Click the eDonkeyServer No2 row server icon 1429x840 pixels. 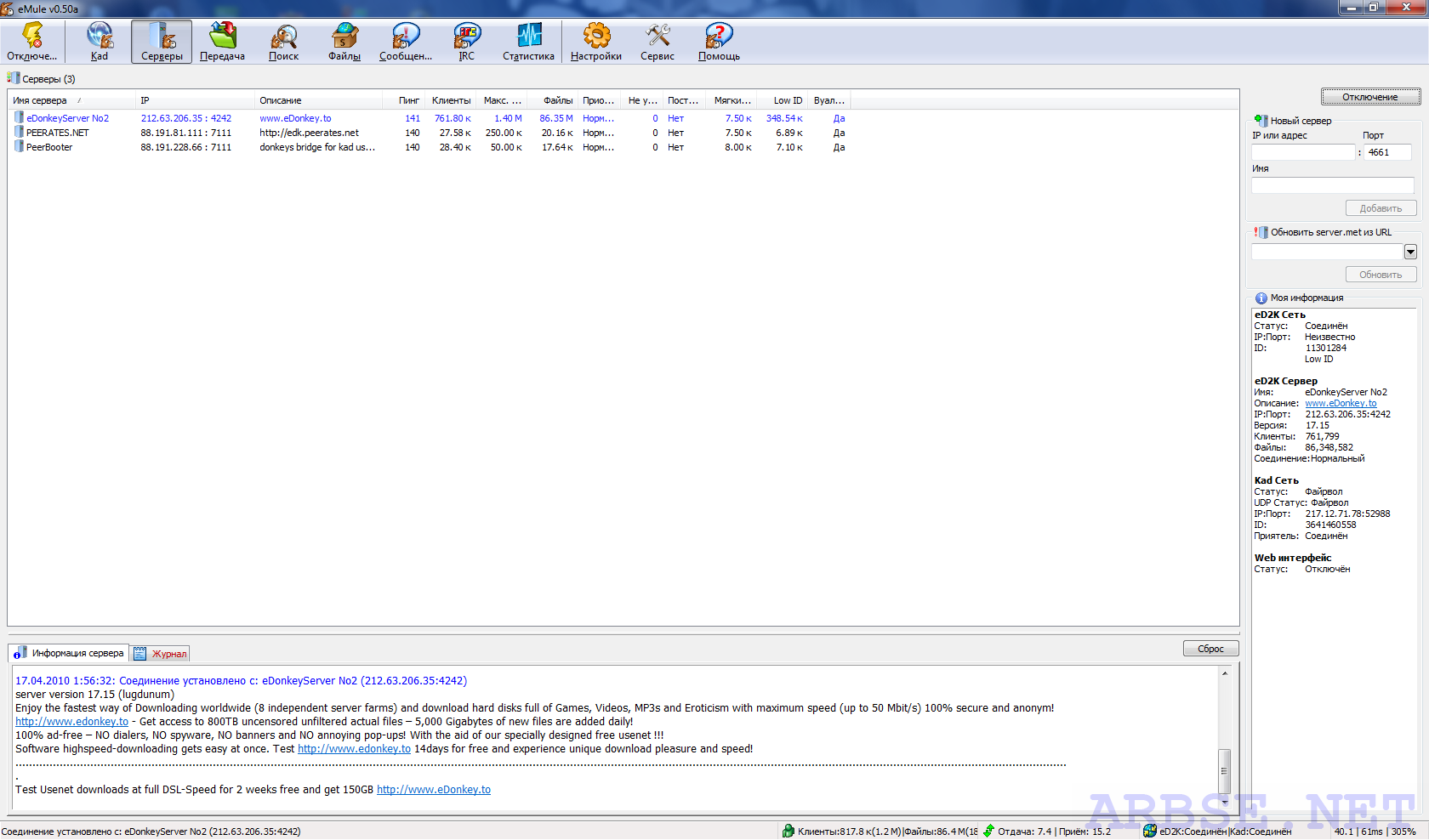pos(19,118)
